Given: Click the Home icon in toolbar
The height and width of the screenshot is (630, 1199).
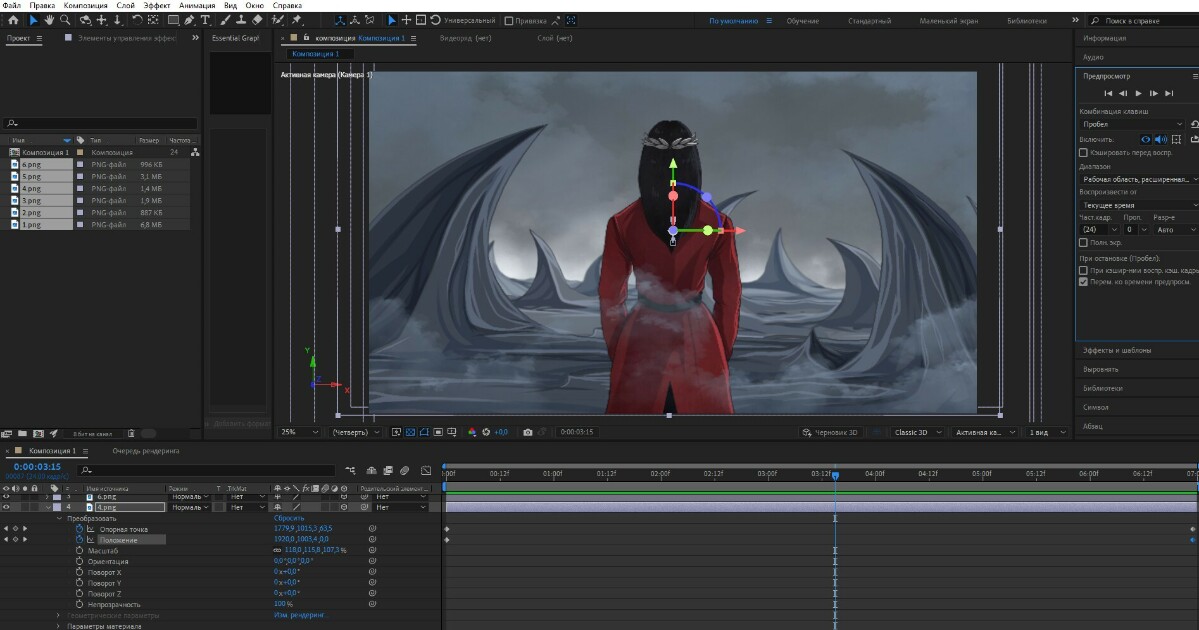Looking at the screenshot, I should tap(13, 20).
